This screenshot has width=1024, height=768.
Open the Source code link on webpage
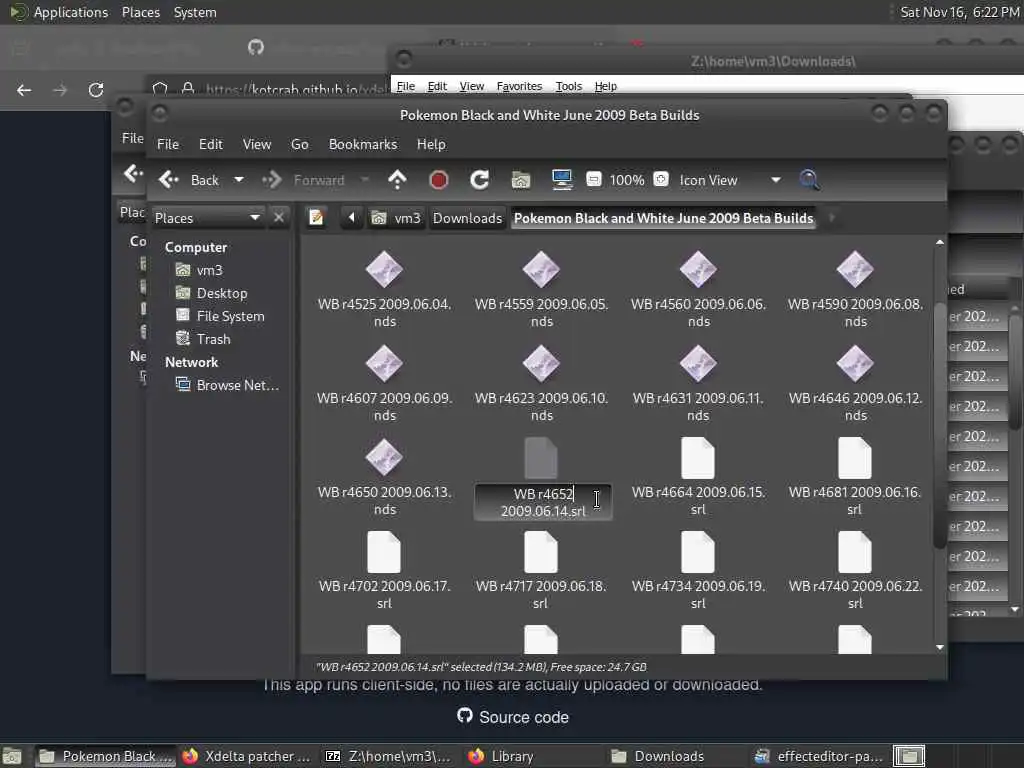[513, 716]
